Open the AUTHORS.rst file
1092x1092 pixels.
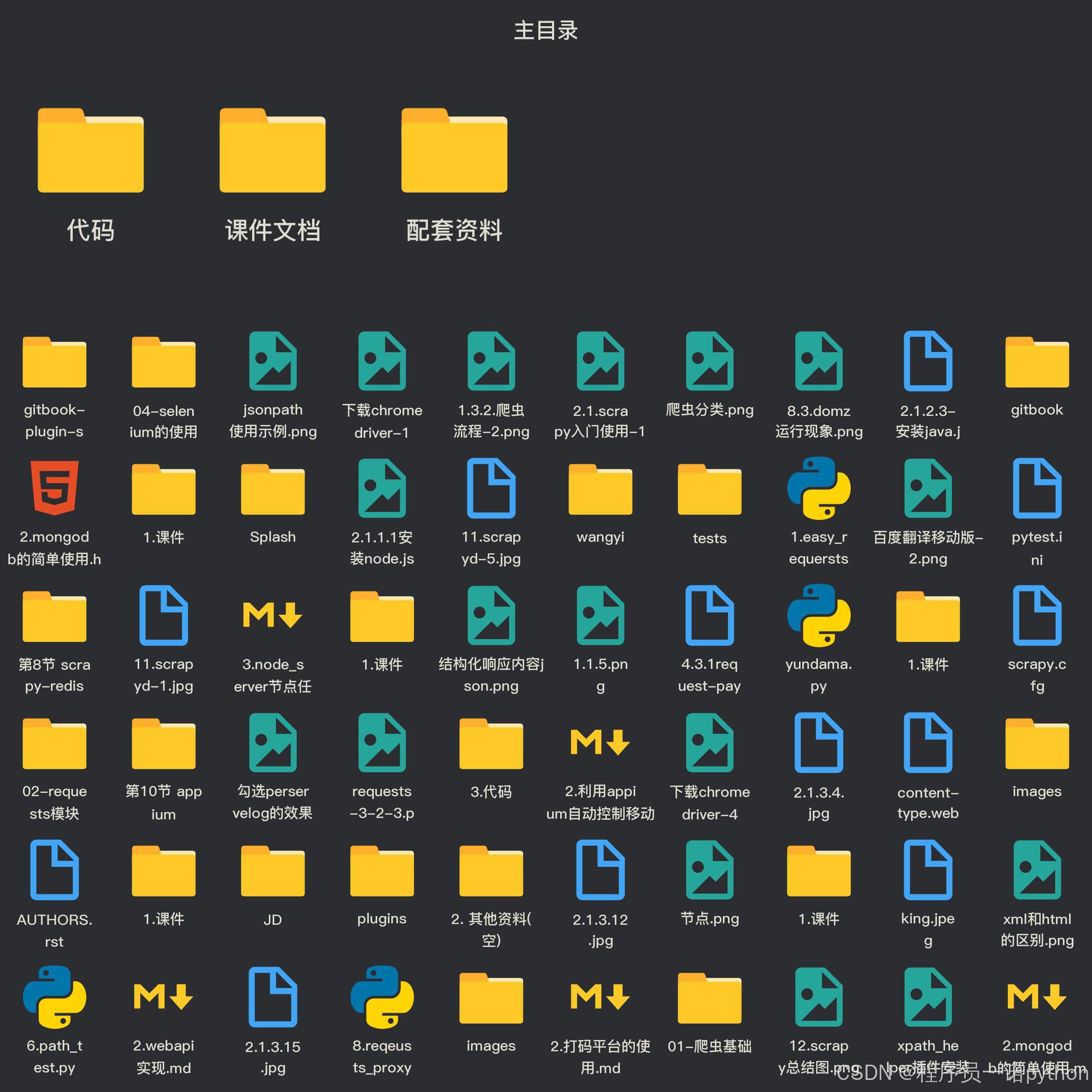click(54, 869)
